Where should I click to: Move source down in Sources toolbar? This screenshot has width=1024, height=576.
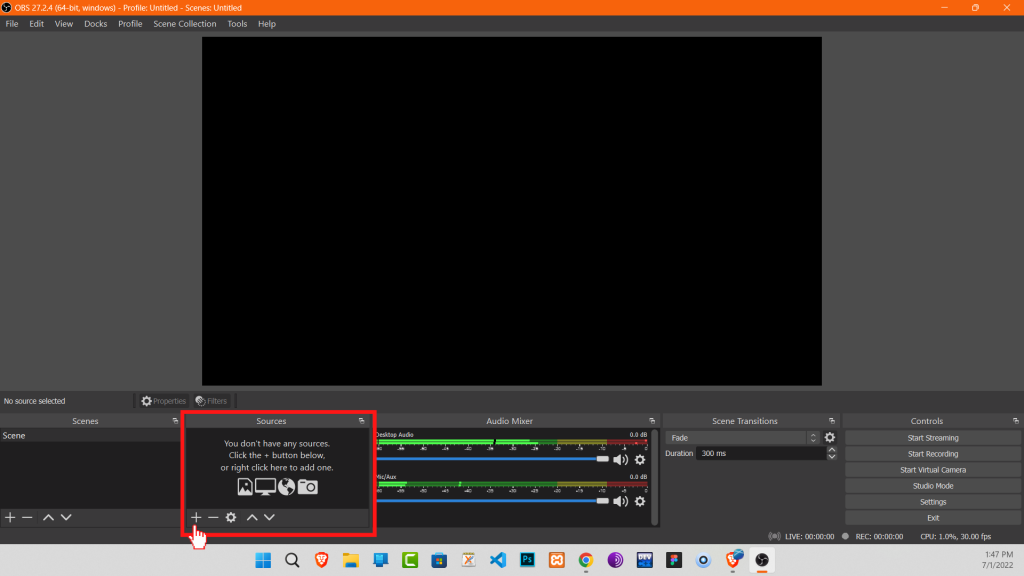269,517
